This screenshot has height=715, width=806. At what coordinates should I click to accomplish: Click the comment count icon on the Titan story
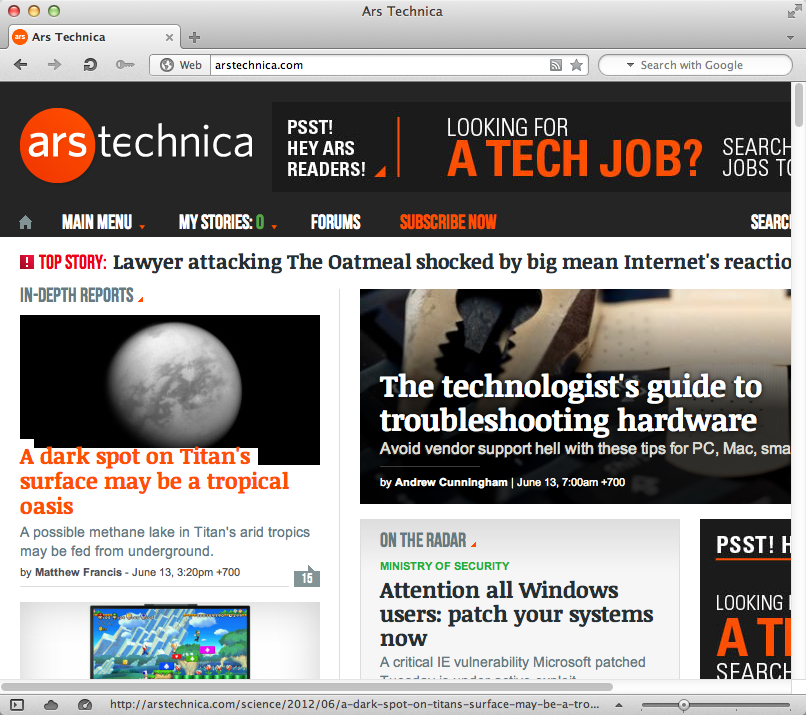[x=307, y=576]
